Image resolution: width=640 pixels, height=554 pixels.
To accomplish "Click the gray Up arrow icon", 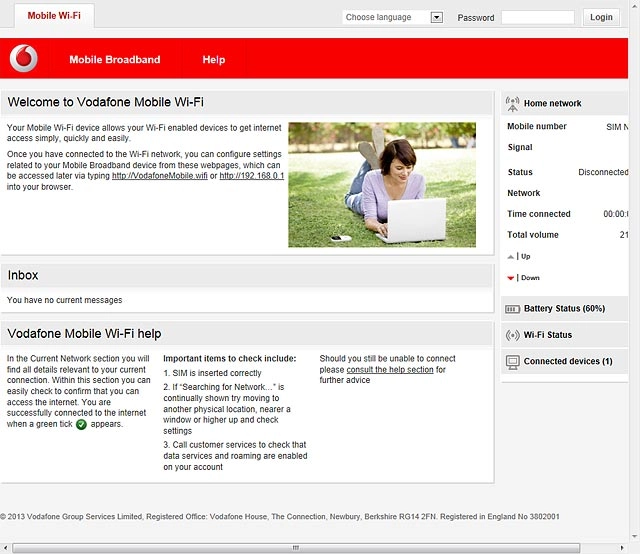I will tap(510, 257).
